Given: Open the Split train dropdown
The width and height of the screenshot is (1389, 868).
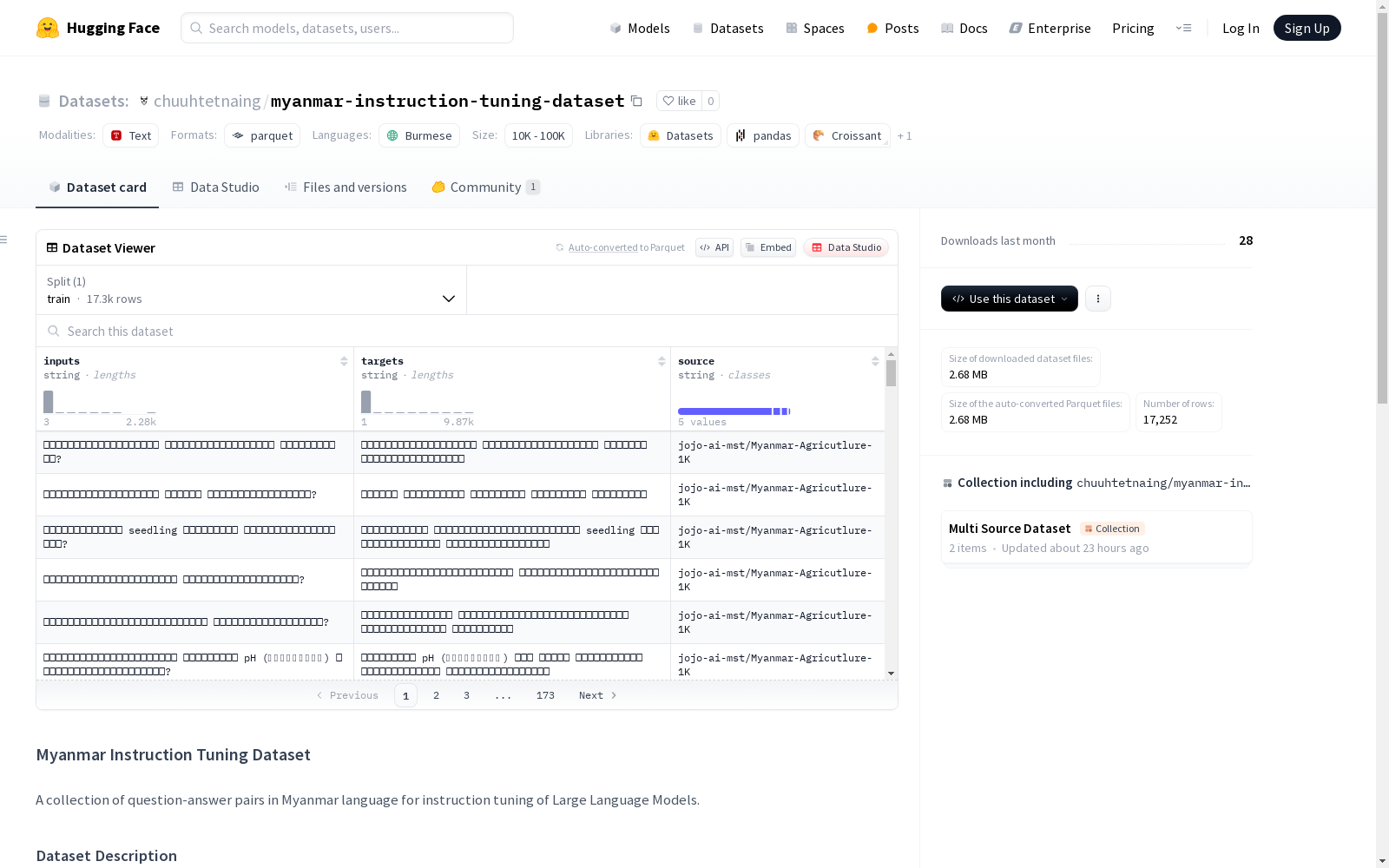Looking at the screenshot, I should (251, 290).
